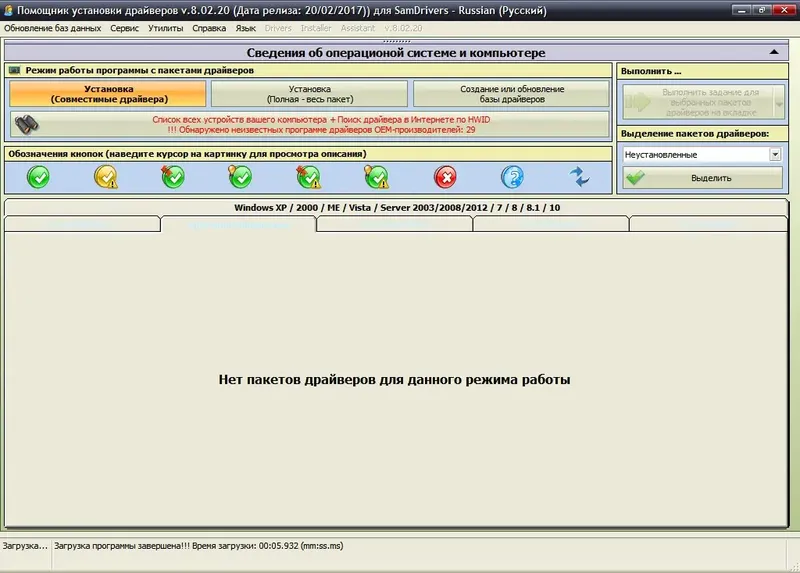
Task: Click the dotted splitter grip above the header
Action: [x=396, y=41]
